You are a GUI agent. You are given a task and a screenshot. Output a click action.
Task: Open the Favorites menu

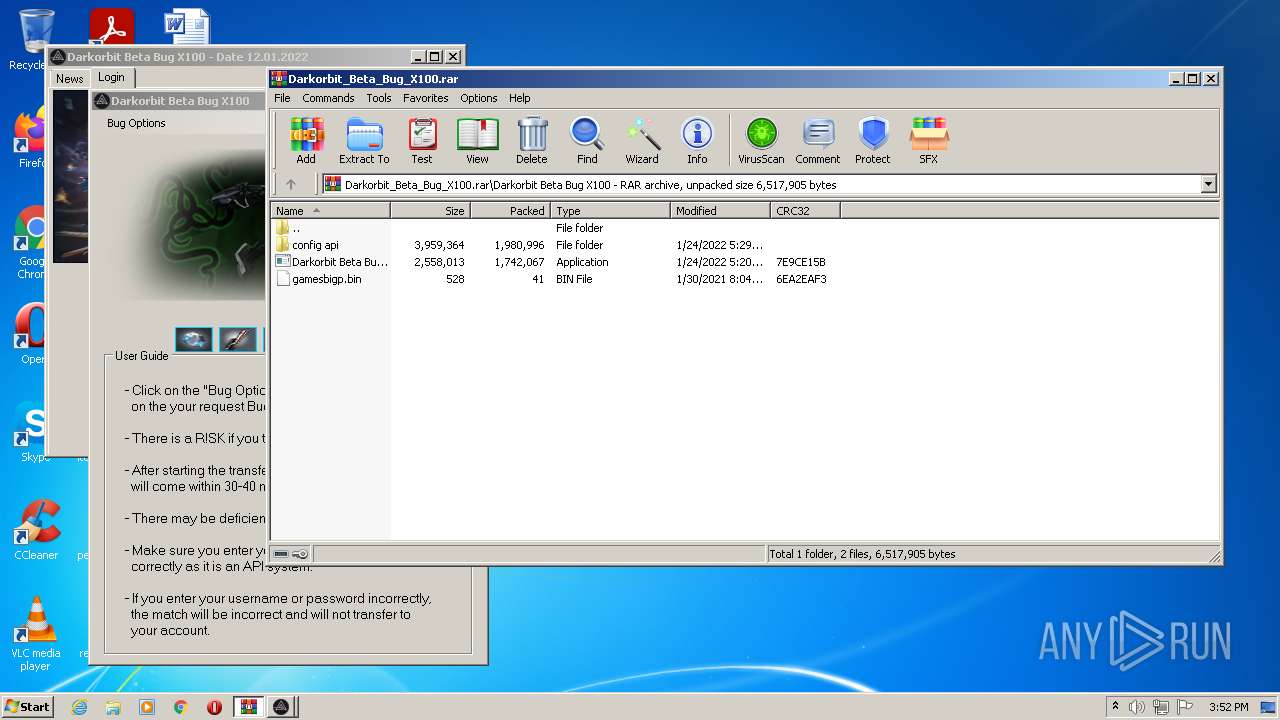click(426, 98)
